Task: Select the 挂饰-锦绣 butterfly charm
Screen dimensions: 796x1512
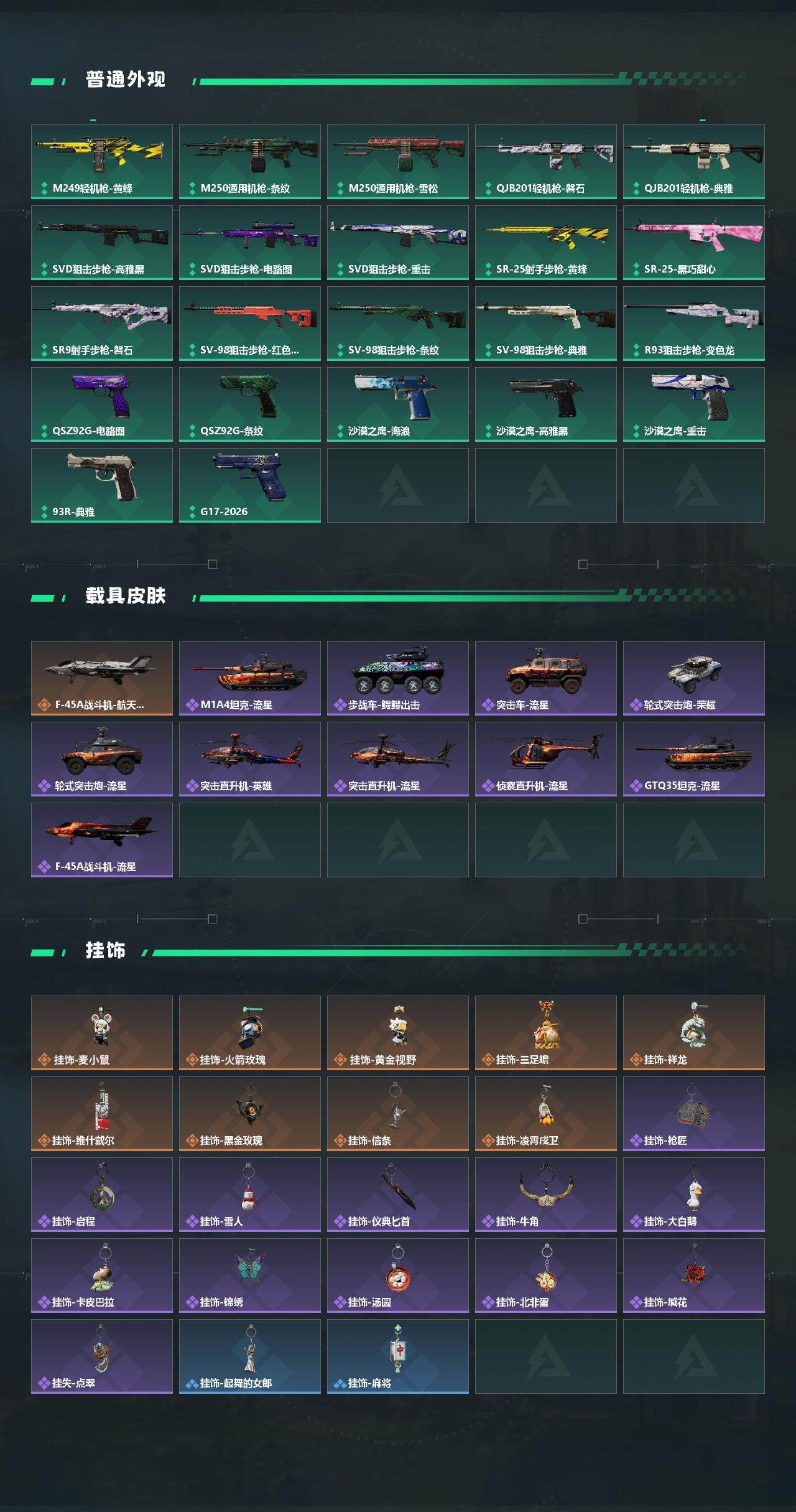Action: (250, 1276)
